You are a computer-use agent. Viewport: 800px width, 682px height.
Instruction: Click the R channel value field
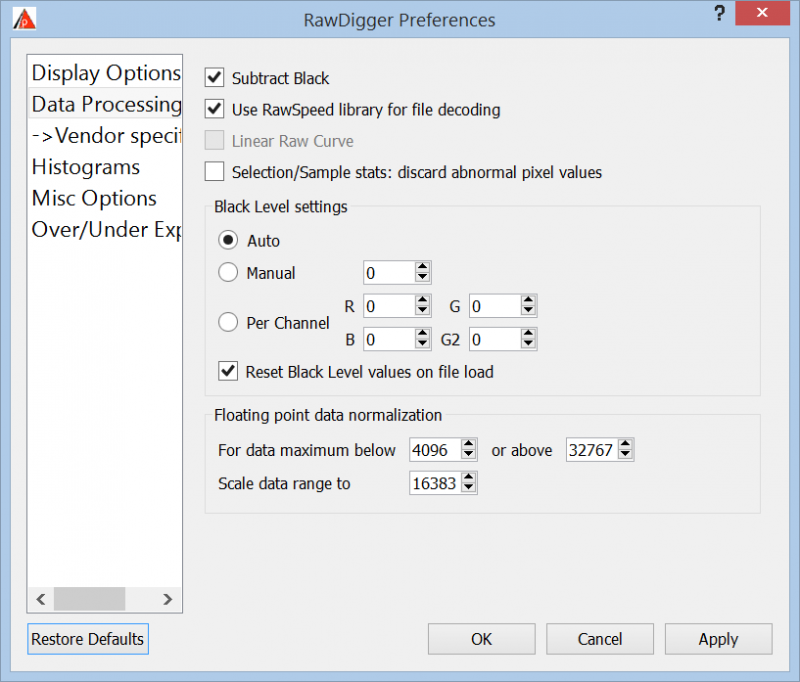[x=389, y=306]
